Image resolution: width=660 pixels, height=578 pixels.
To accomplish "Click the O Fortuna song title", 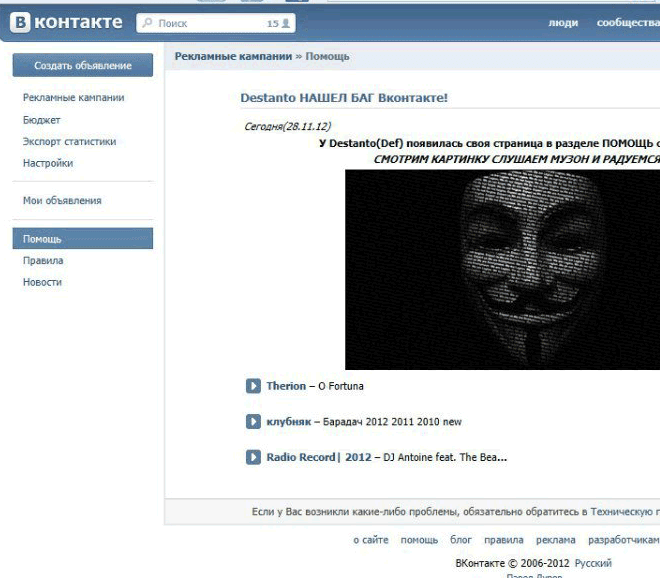I will pyautogui.click(x=341, y=386).
